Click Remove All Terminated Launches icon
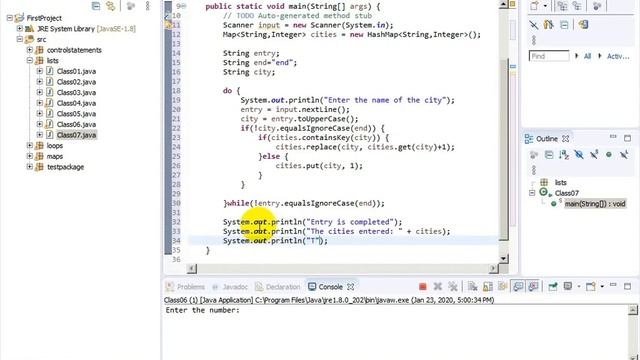Screen dimensions: 640x360 452,287
